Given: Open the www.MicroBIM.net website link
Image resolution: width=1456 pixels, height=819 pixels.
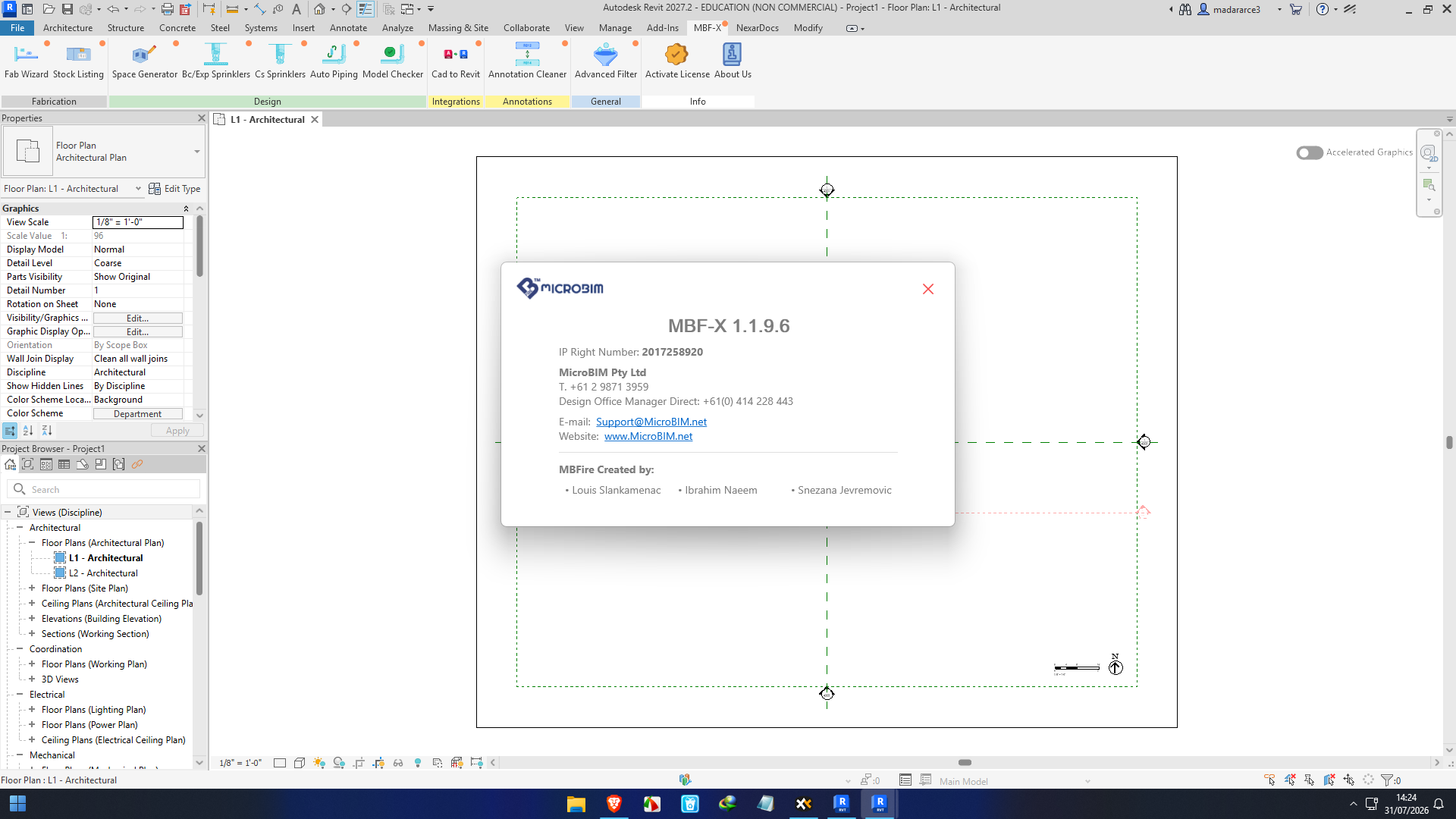Looking at the screenshot, I should pyautogui.click(x=648, y=436).
